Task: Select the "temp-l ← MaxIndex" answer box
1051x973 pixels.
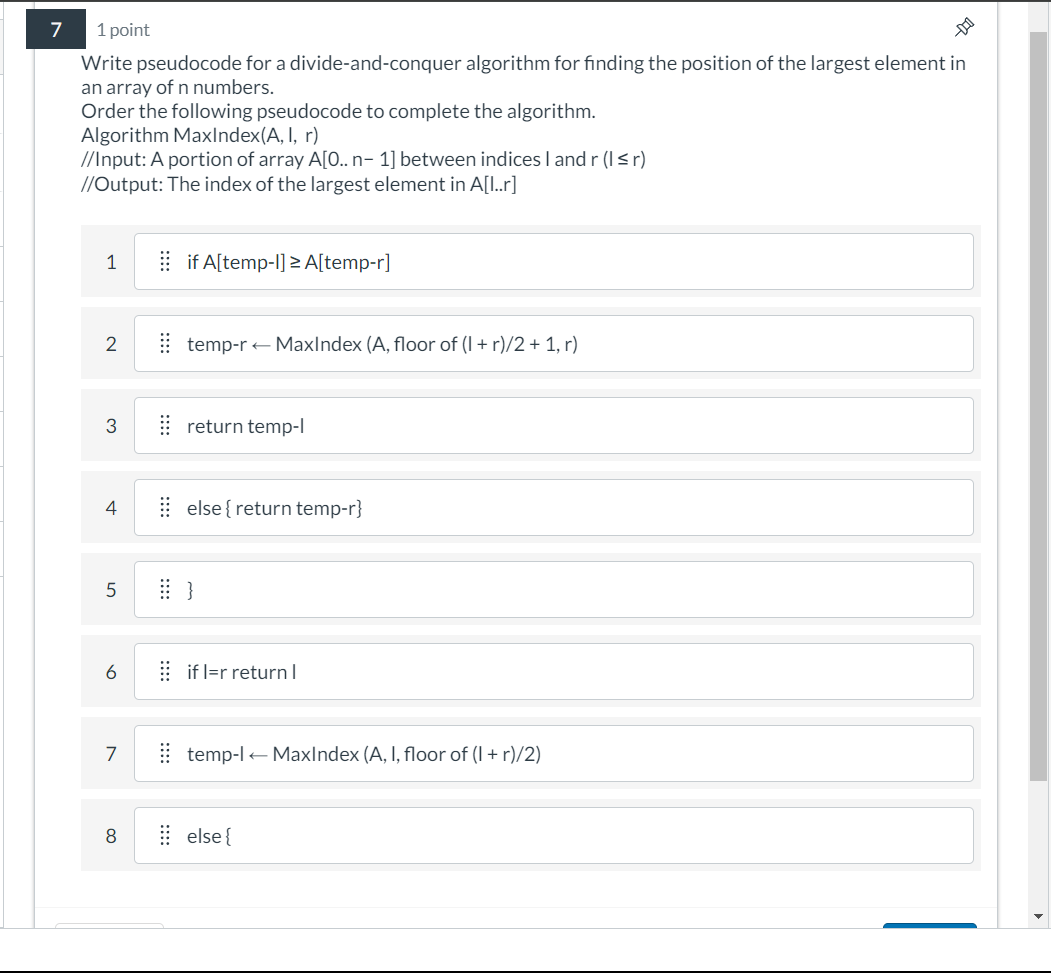Action: pyautogui.click(x=555, y=753)
